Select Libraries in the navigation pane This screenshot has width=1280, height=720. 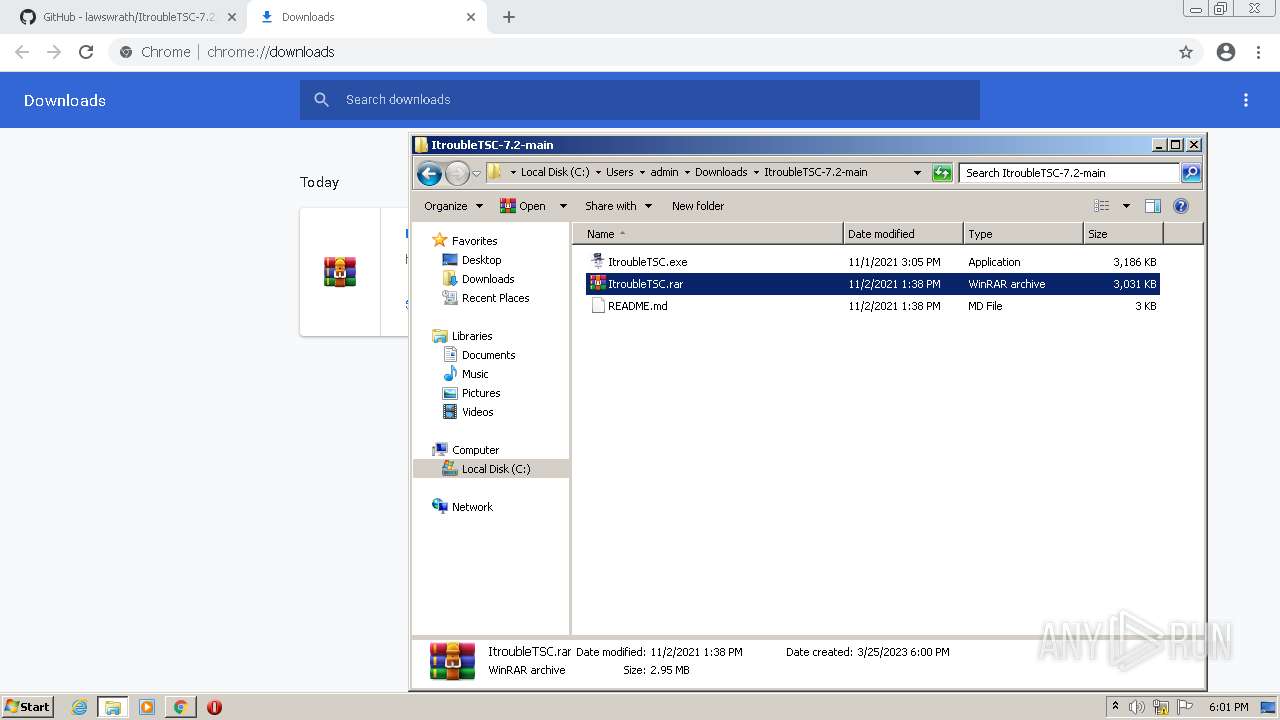(471, 336)
